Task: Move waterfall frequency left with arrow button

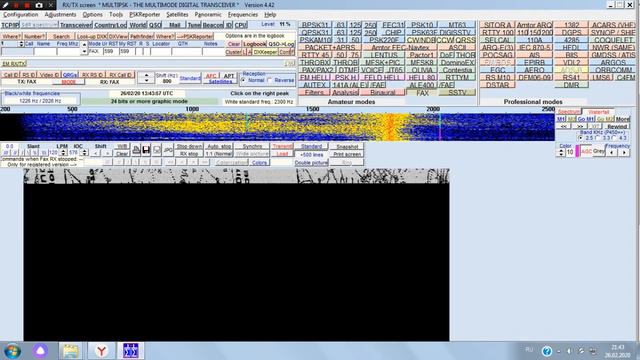Action: tap(611, 152)
